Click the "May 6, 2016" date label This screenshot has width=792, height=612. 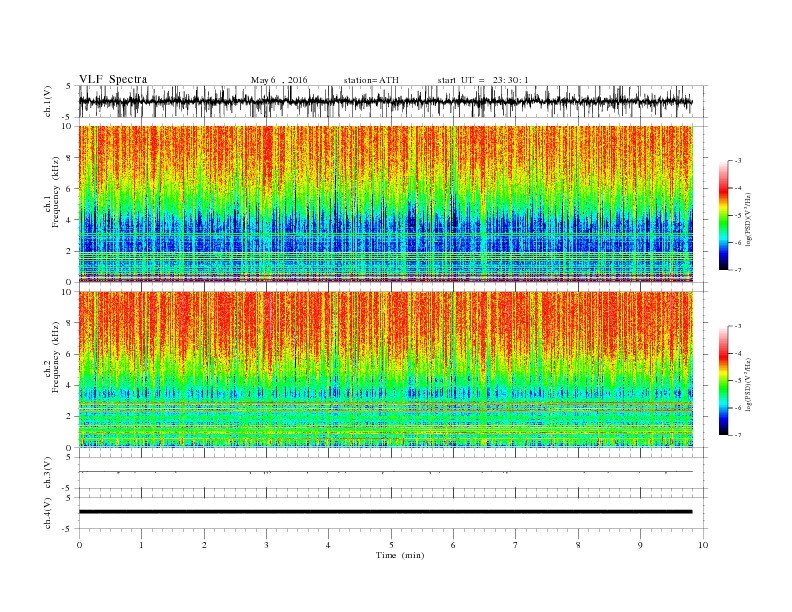pyautogui.click(x=279, y=80)
